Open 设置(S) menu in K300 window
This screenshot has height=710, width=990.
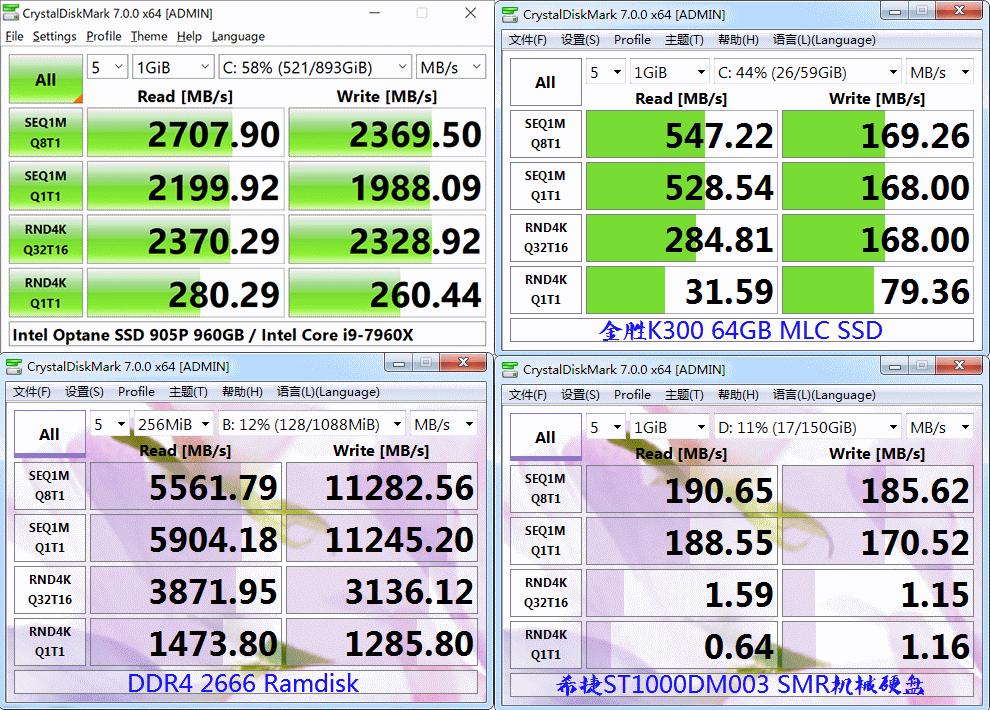click(x=580, y=40)
